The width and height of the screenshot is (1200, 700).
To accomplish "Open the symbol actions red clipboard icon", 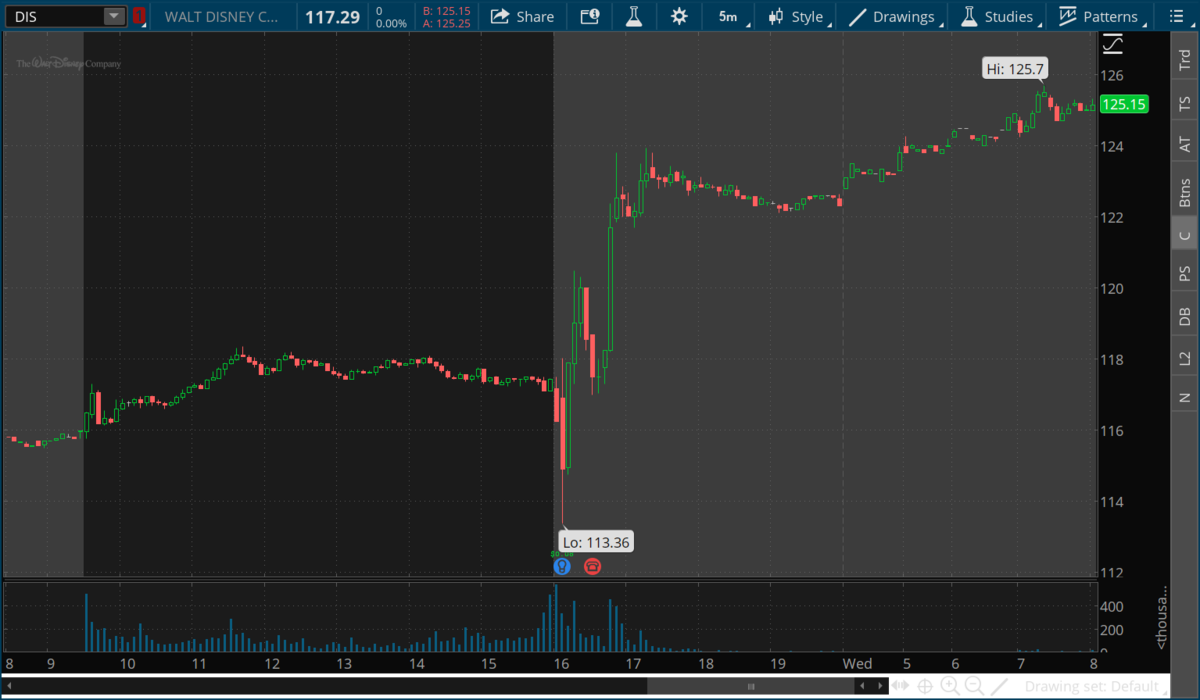I will pos(139,16).
